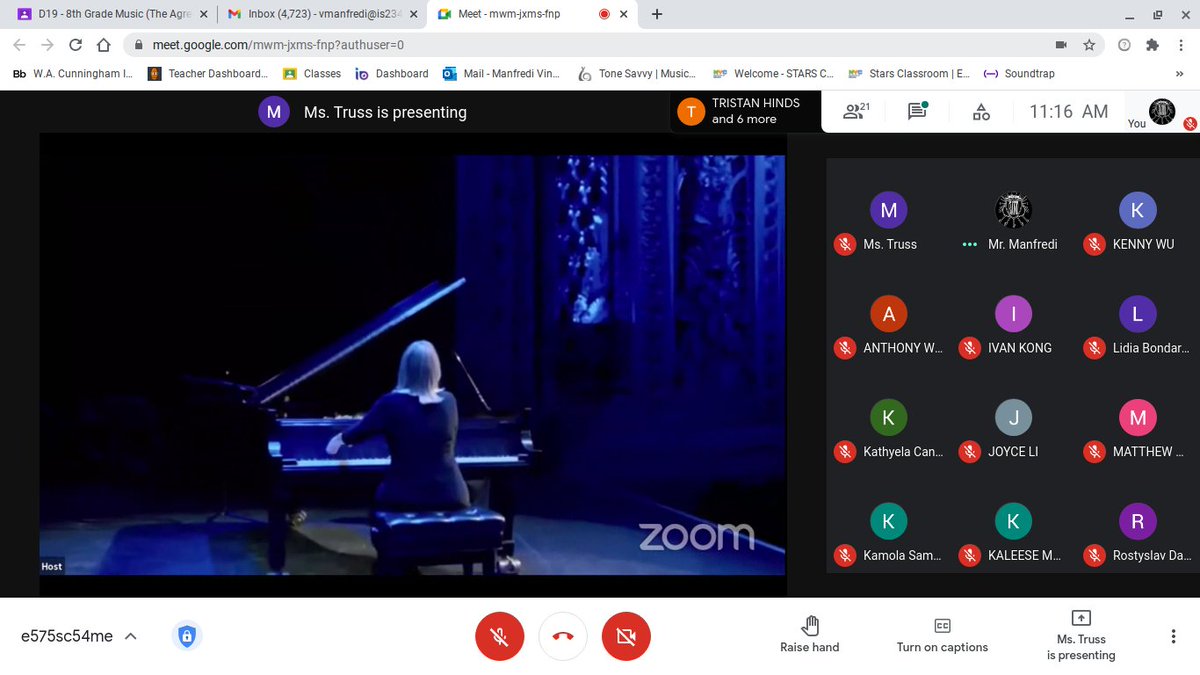This screenshot has height=675, width=1200.
Task: Toggle microphone mute in call controls
Action: tap(499, 637)
